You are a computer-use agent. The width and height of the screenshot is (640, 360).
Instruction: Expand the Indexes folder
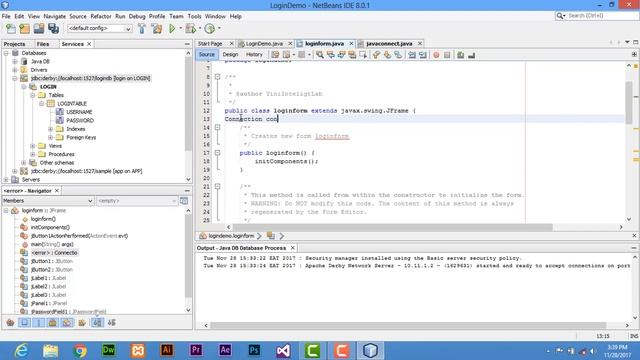(50, 129)
